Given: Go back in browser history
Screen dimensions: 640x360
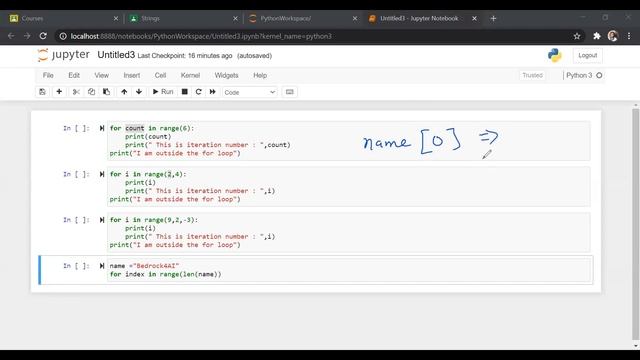Looking at the screenshot, I should pyautogui.click(x=11, y=36).
